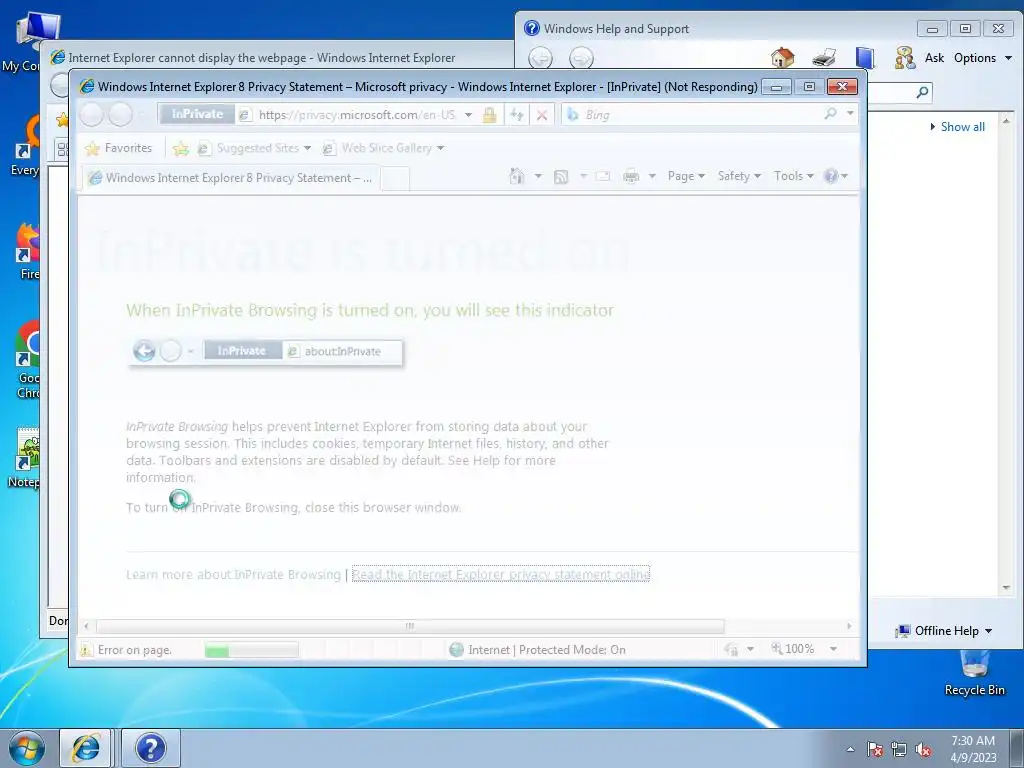The width and height of the screenshot is (1024, 768).
Task: Show hidden tray icons arrow
Action: pos(850,750)
